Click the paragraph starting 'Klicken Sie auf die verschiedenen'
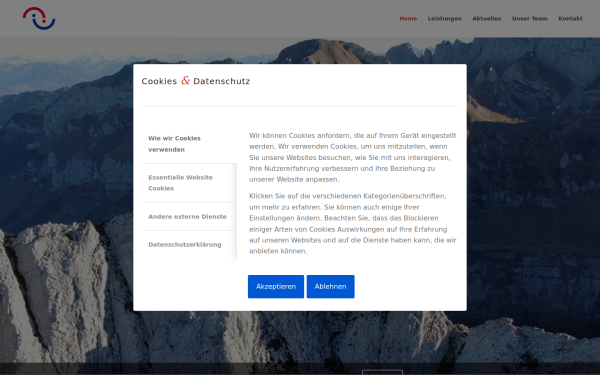This screenshot has height=375, width=600. tap(352, 223)
